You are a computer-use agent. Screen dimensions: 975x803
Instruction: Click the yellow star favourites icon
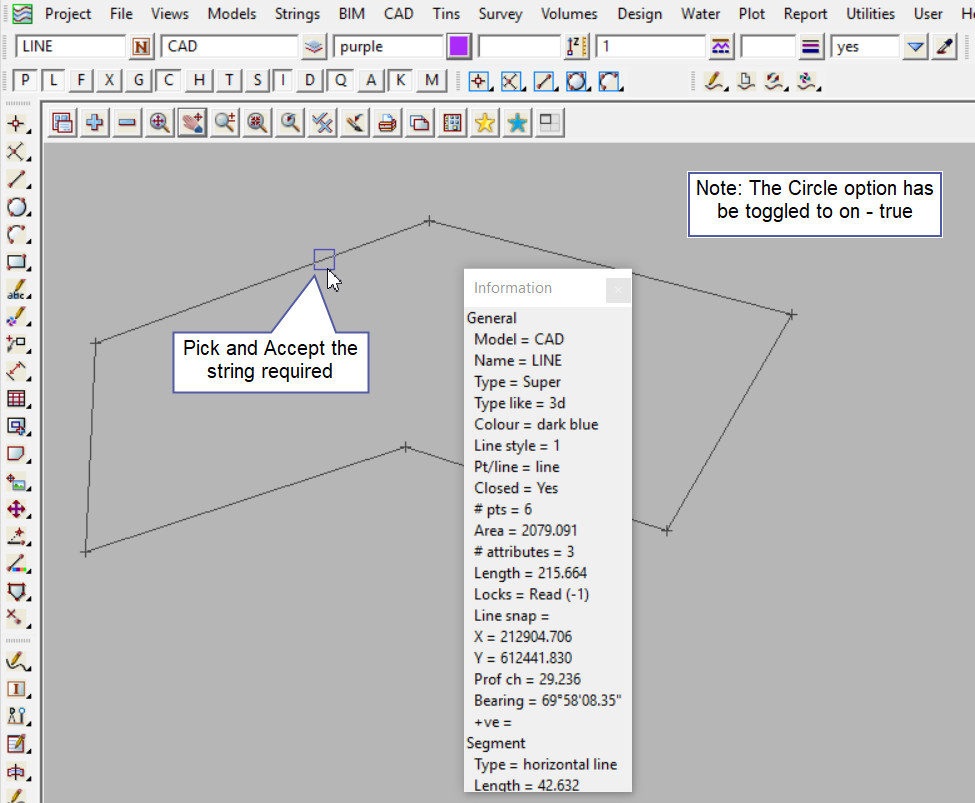(485, 122)
